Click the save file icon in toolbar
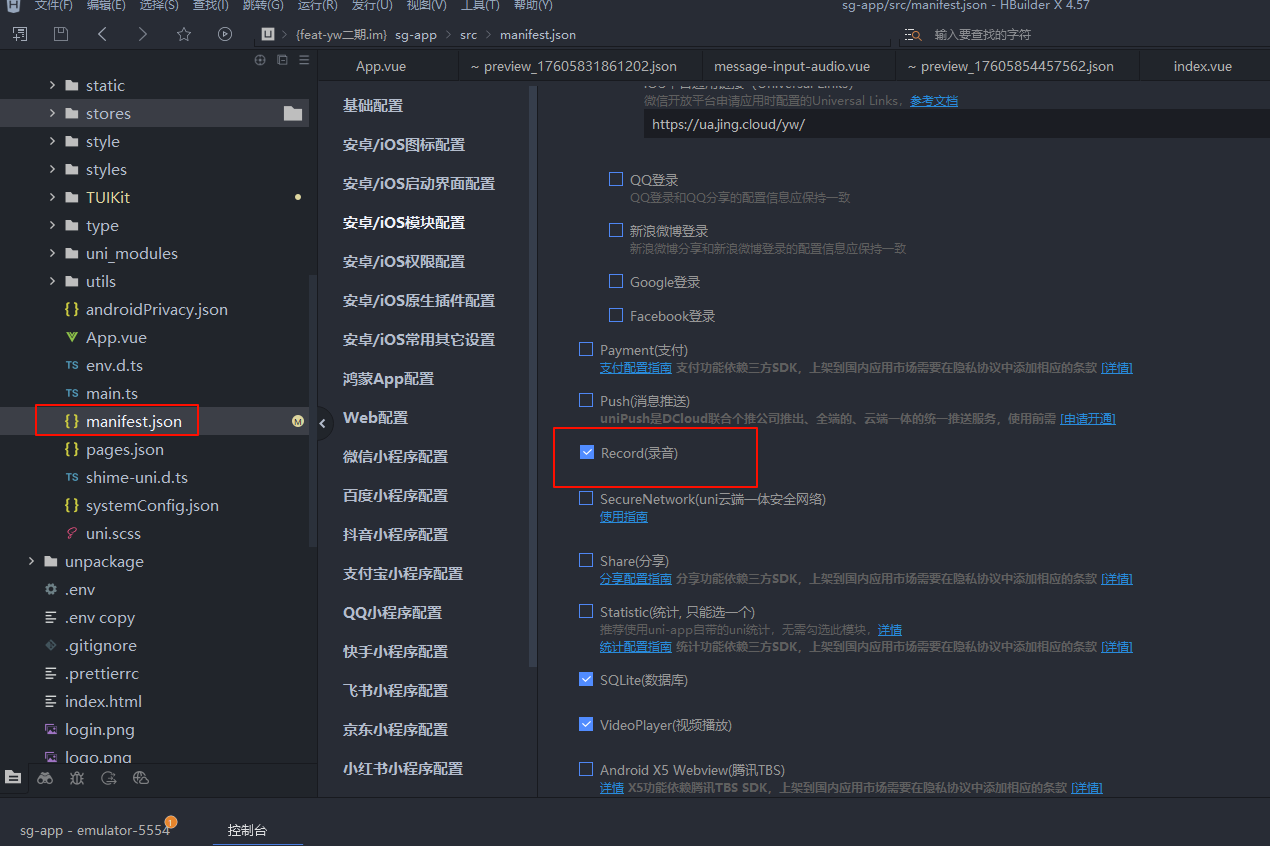This screenshot has width=1270, height=846. 61,34
